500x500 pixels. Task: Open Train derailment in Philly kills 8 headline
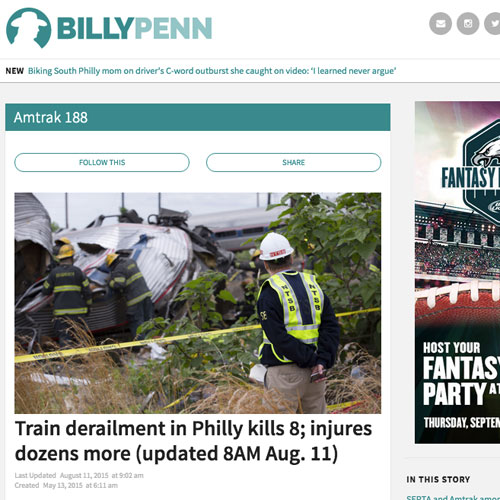pos(193,441)
